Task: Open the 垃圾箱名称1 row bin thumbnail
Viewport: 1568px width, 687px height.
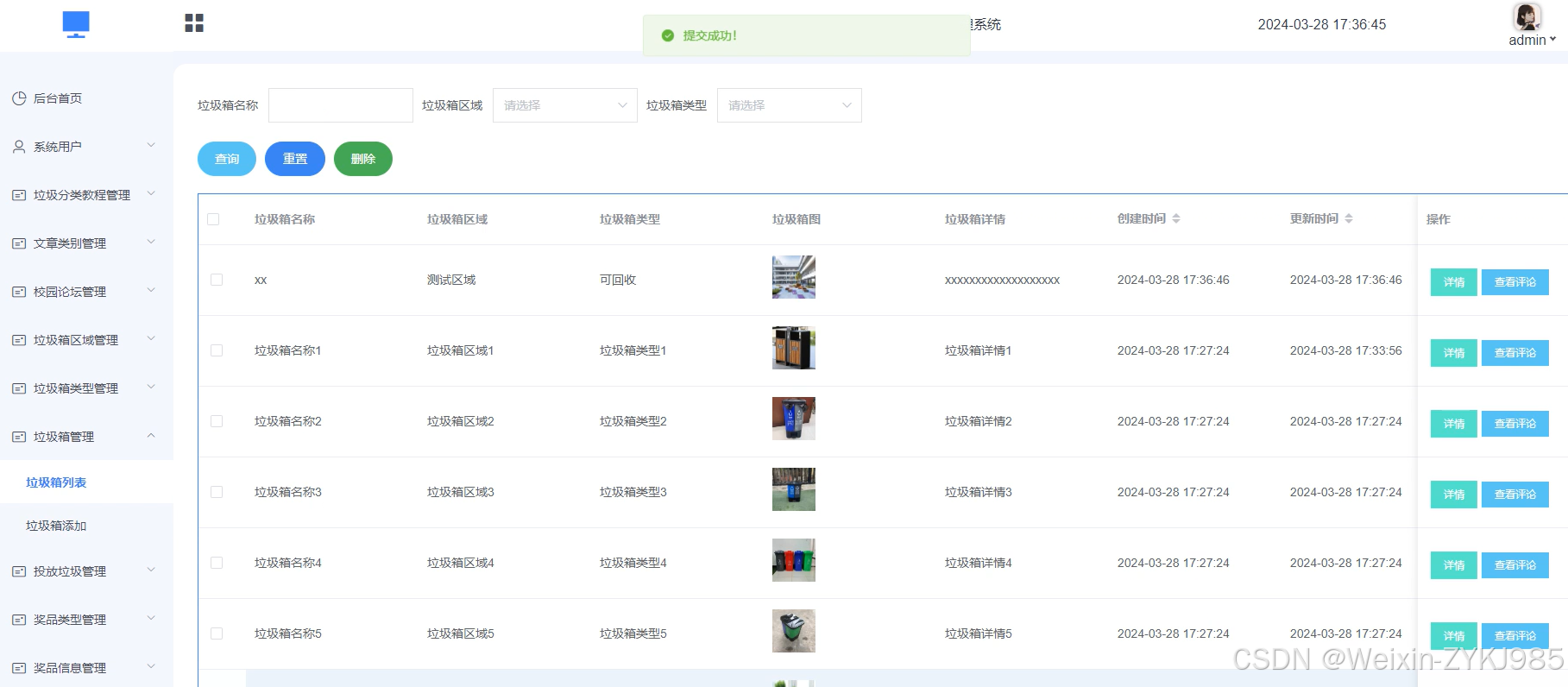Action: [x=794, y=348]
